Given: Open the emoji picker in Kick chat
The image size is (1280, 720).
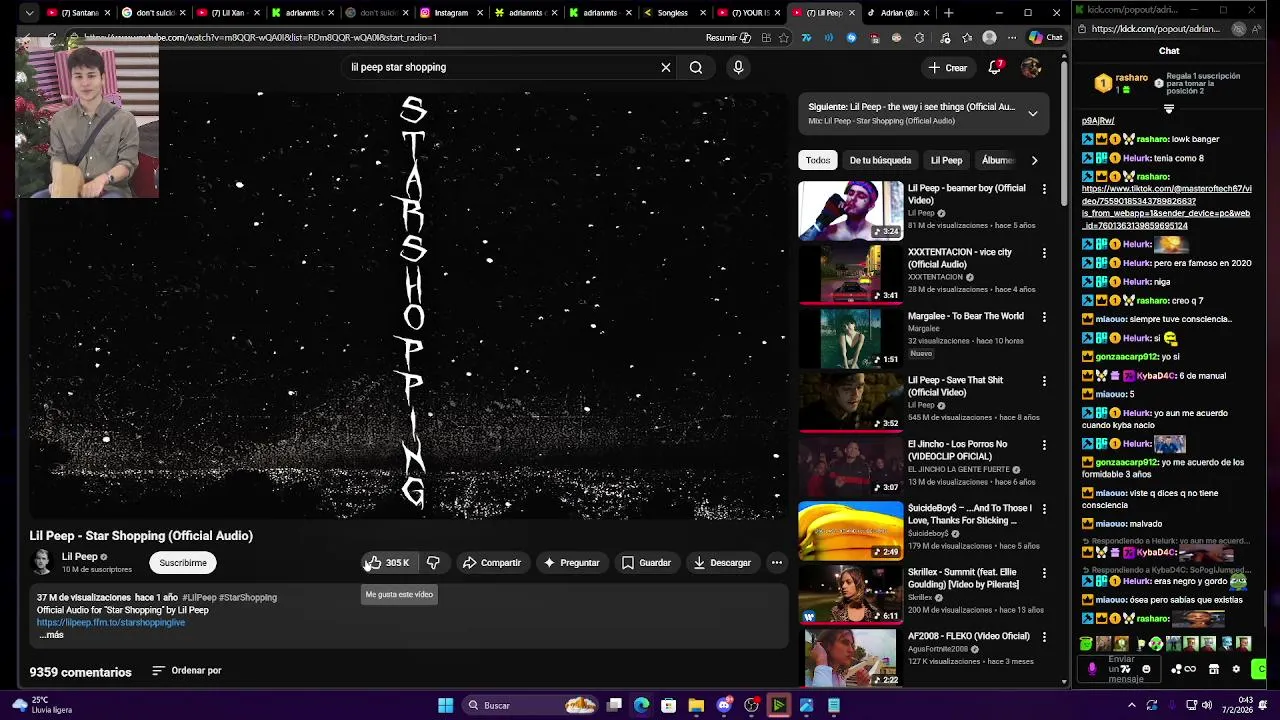Looking at the screenshot, I should coord(1146,669).
